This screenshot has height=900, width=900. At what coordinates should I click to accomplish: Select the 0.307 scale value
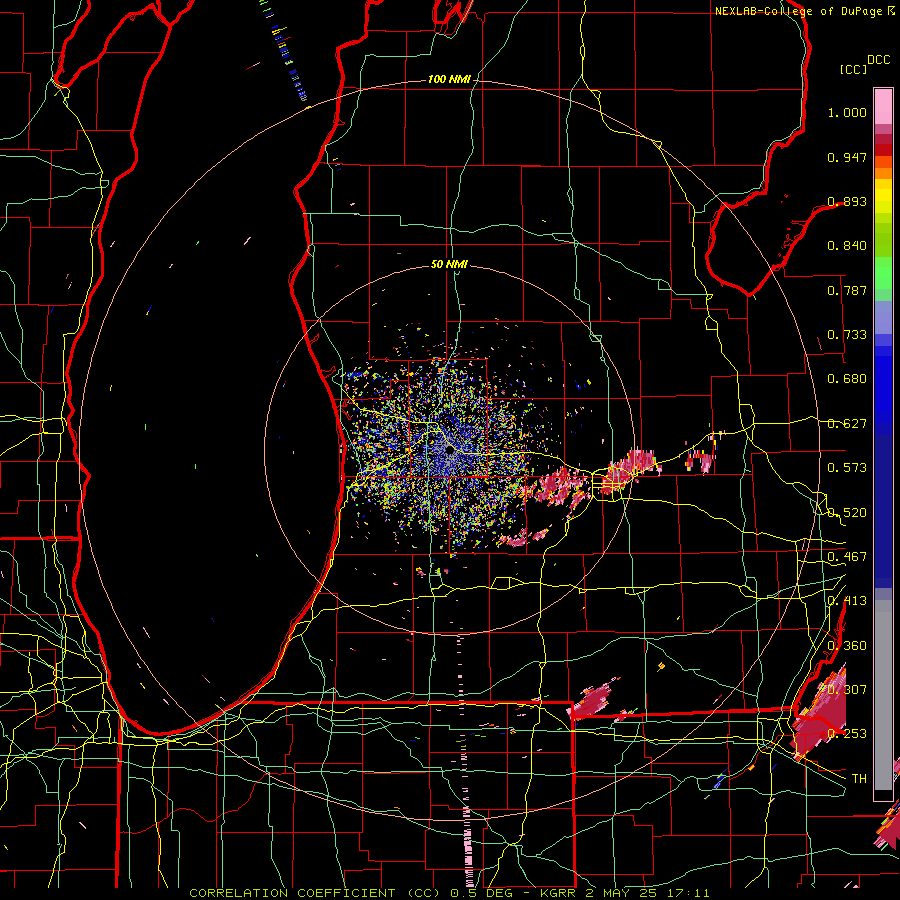point(847,689)
